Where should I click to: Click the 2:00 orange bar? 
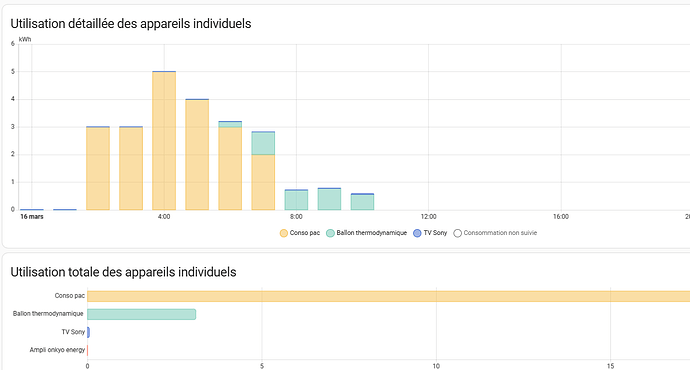(x=98, y=169)
